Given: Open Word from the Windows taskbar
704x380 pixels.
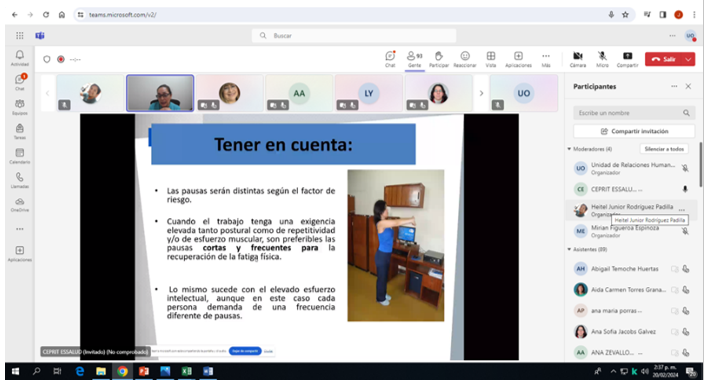Looking at the screenshot, I should (208, 371).
